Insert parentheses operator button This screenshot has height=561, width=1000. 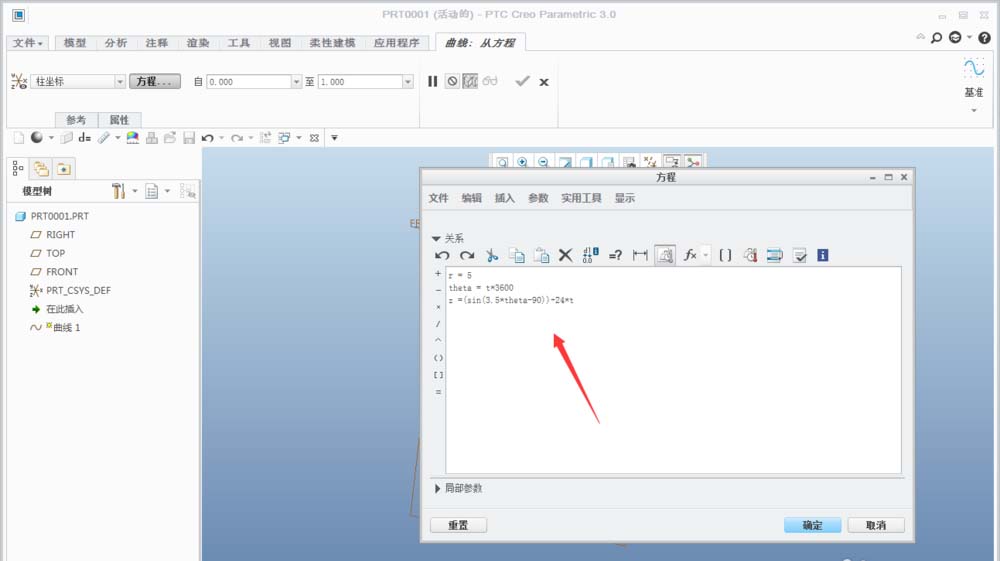click(438, 358)
